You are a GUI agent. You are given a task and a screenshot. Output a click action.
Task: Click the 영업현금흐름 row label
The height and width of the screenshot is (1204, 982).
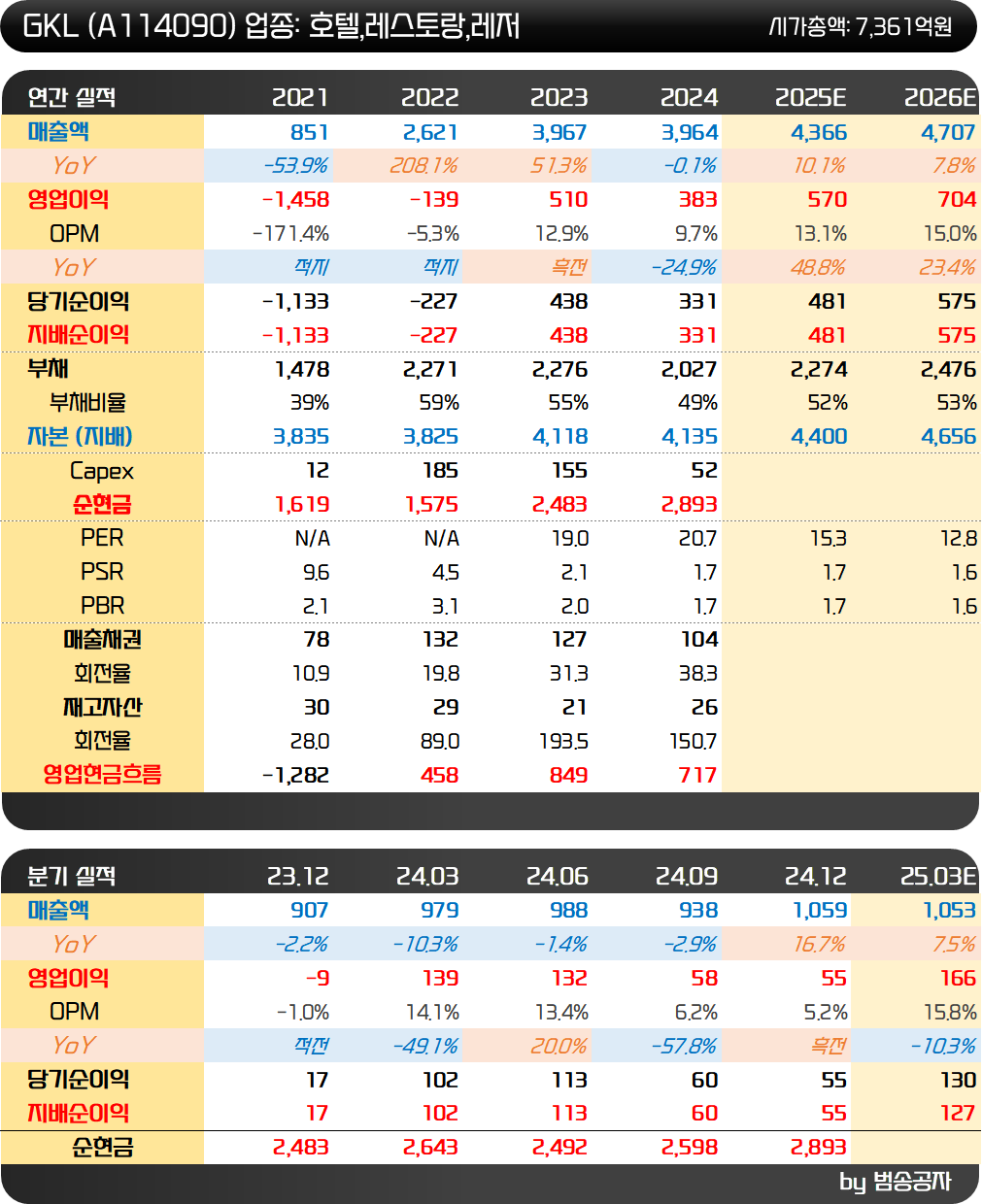[x=102, y=775]
